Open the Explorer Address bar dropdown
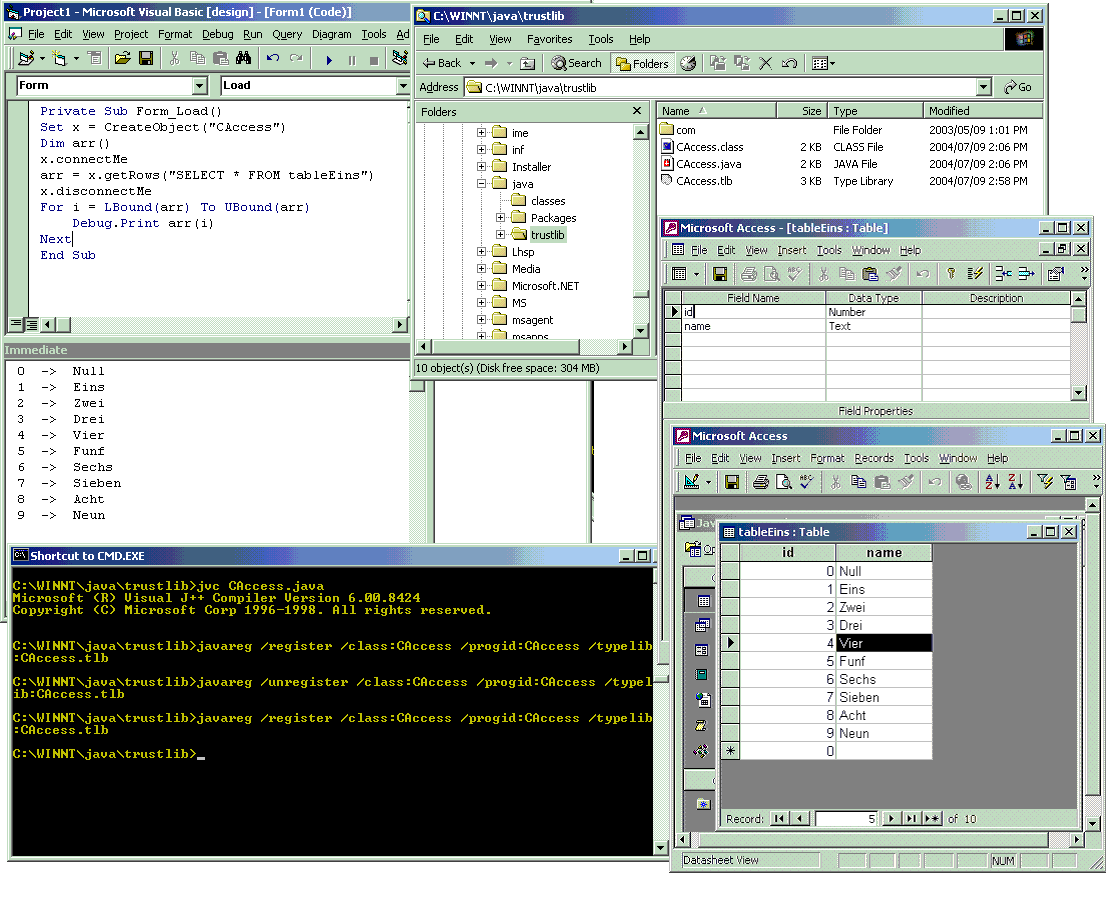The image size is (1120, 900). (x=984, y=88)
